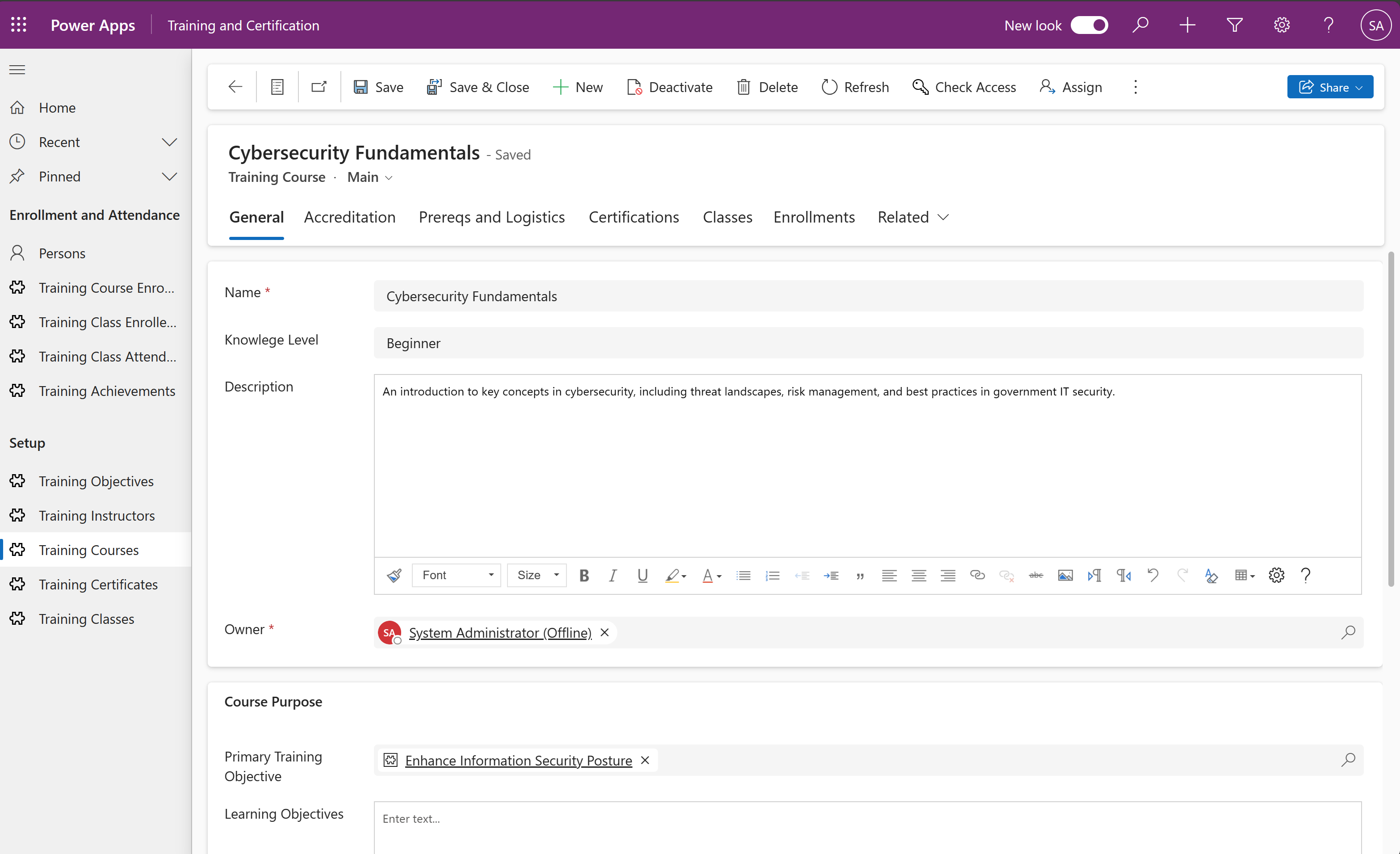Switch to the Accreditation tab

pyautogui.click(x=349, y=217)
